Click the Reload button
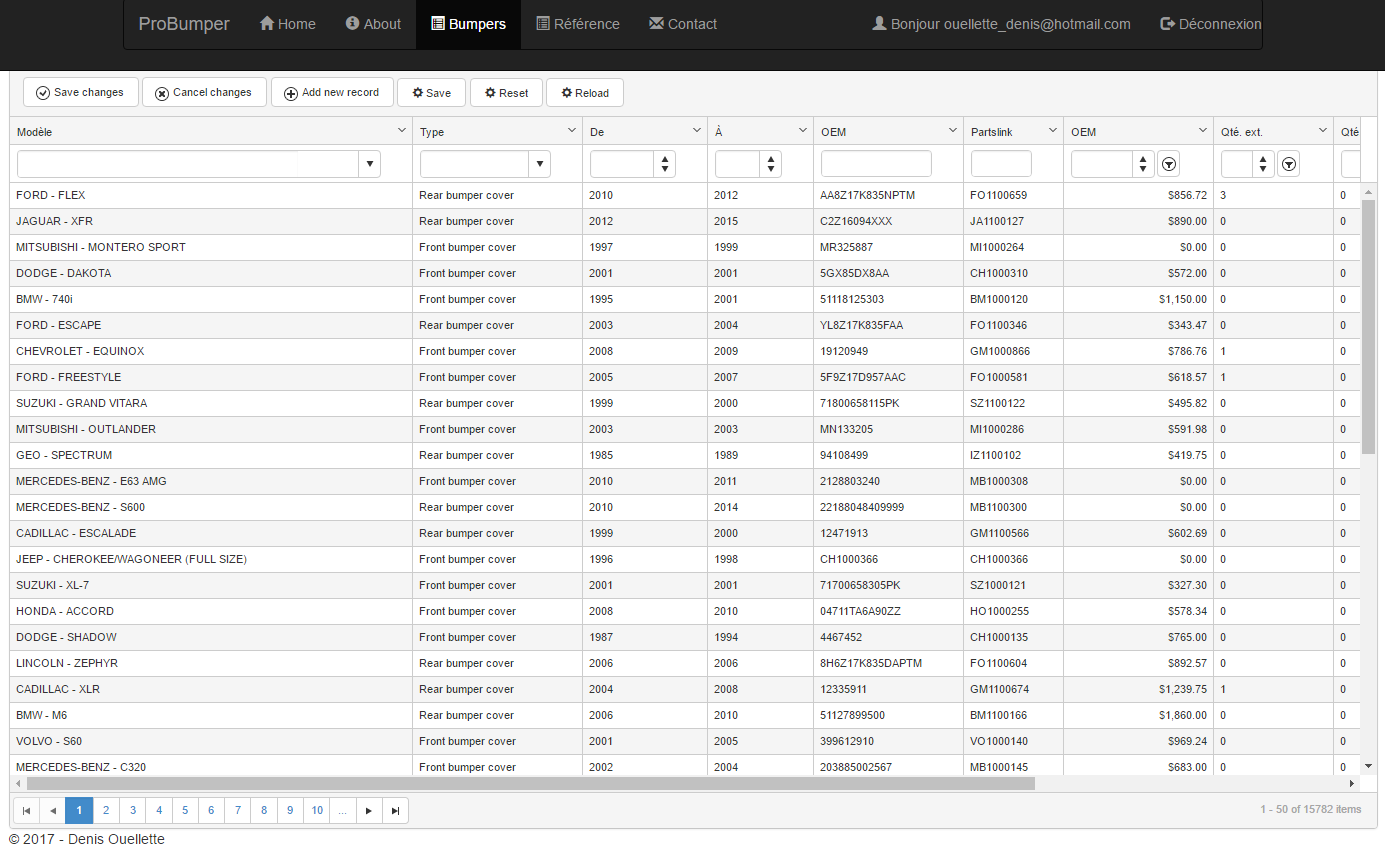Viewport: 1385px width, 861px height. [x=585, y=93]
